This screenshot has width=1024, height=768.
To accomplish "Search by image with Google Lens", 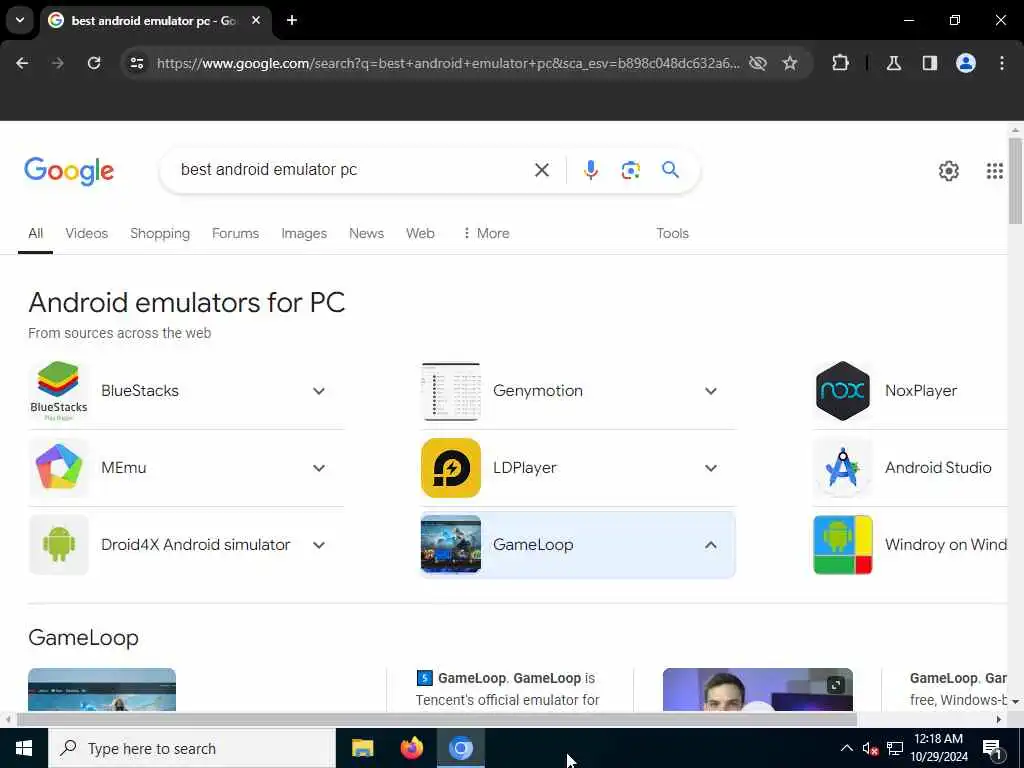I will click(630, 170).
